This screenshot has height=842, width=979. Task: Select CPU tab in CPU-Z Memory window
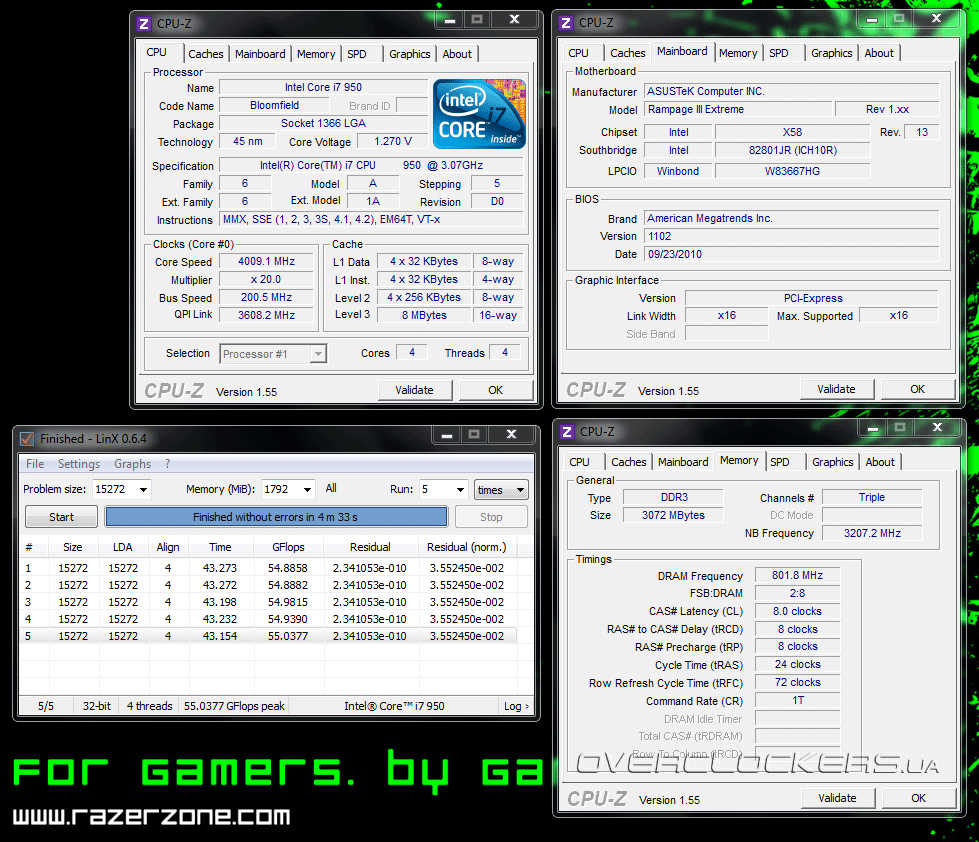[579, 463]
